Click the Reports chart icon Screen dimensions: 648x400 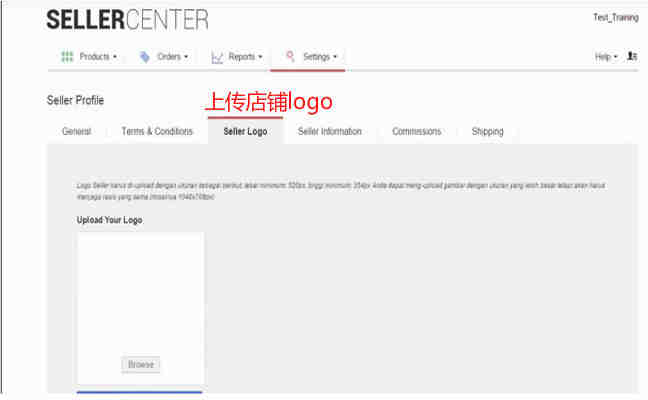coord(217,57)
